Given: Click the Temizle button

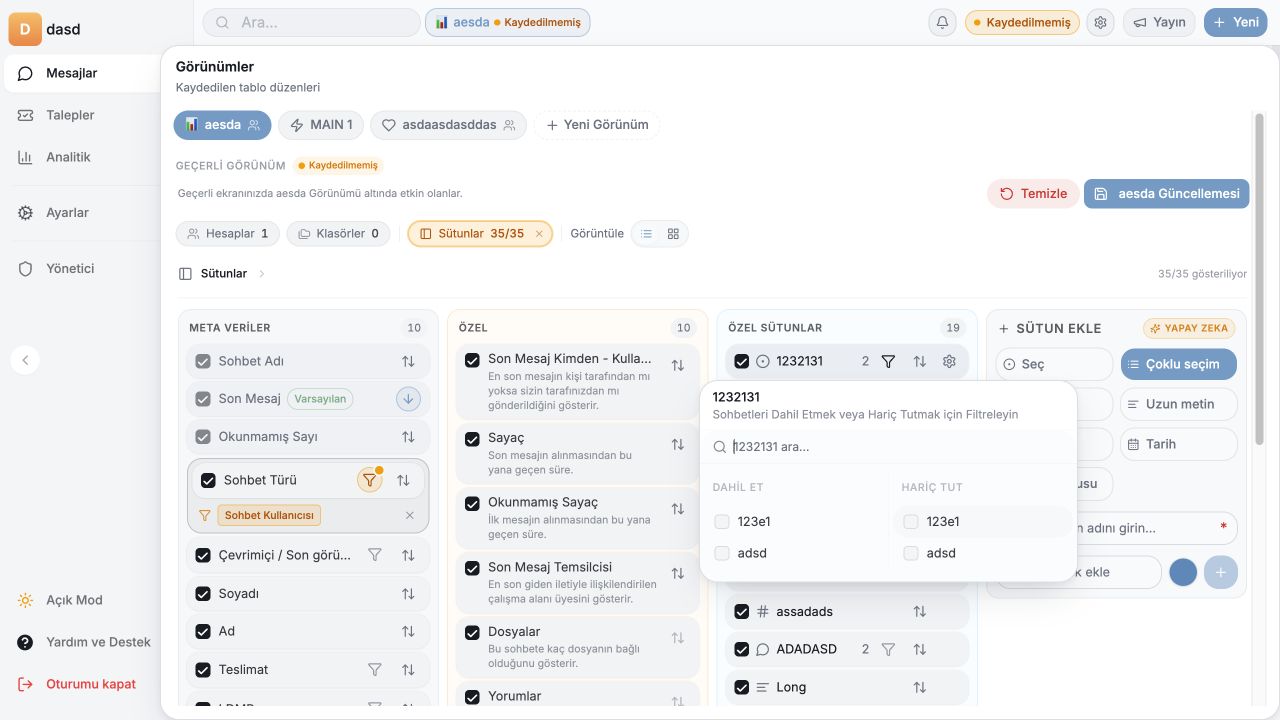Looking at the screenshot, I should (1033, 194).
